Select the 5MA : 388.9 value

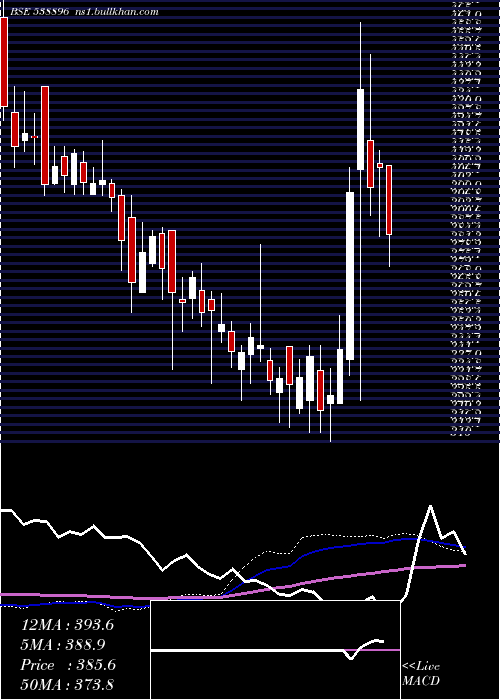tap(63, 645)
